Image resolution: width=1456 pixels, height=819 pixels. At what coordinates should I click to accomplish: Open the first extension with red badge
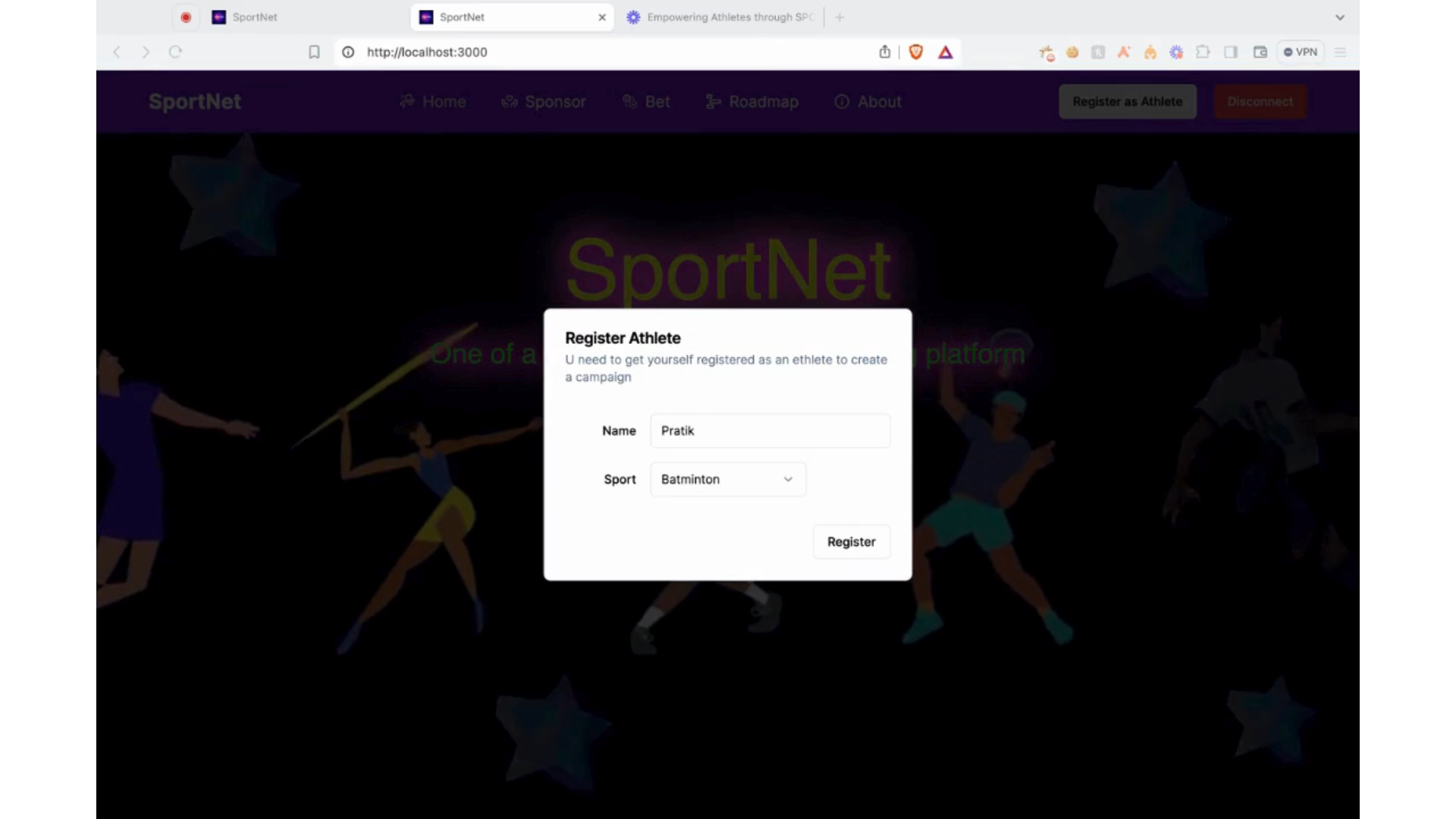click(1046, 52)
